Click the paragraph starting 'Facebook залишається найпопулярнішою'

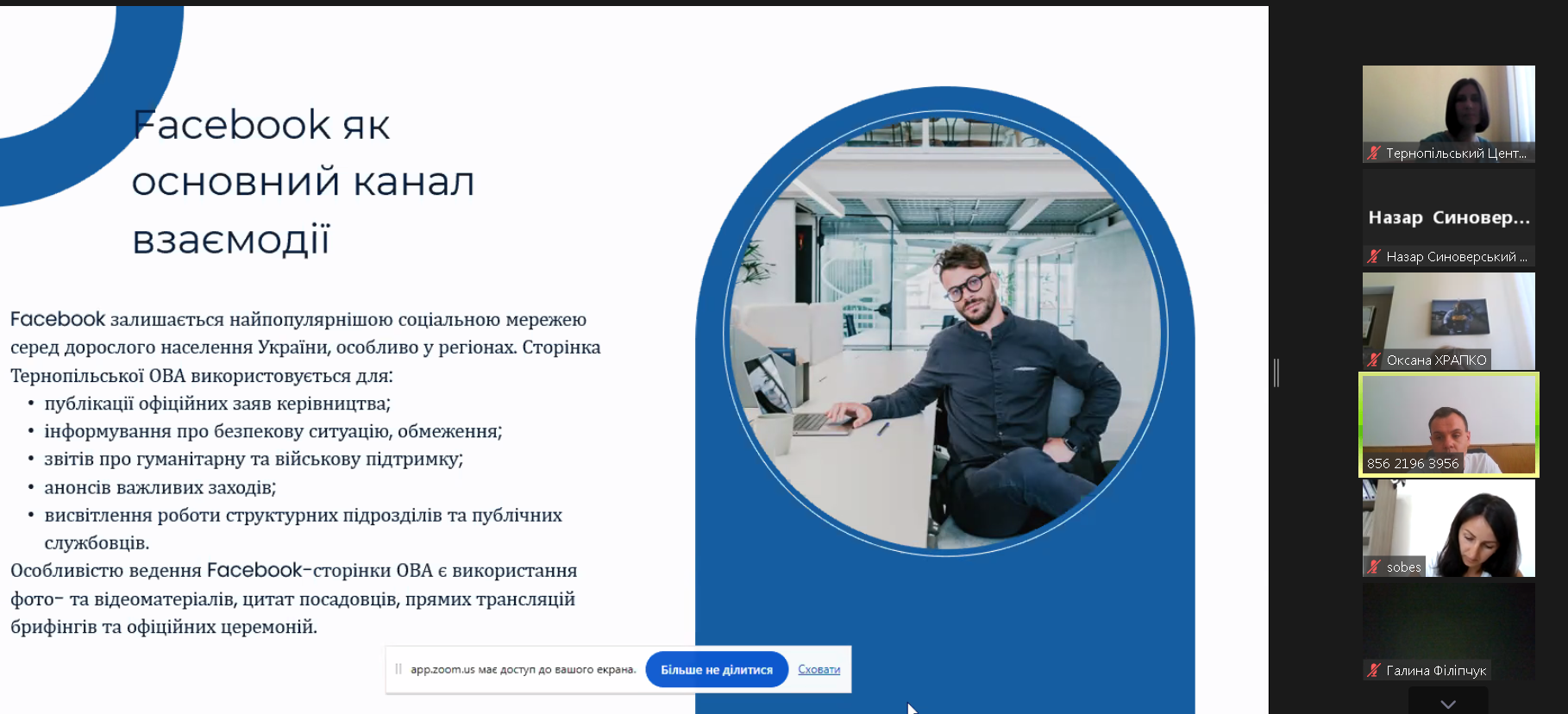click(305, 348)
